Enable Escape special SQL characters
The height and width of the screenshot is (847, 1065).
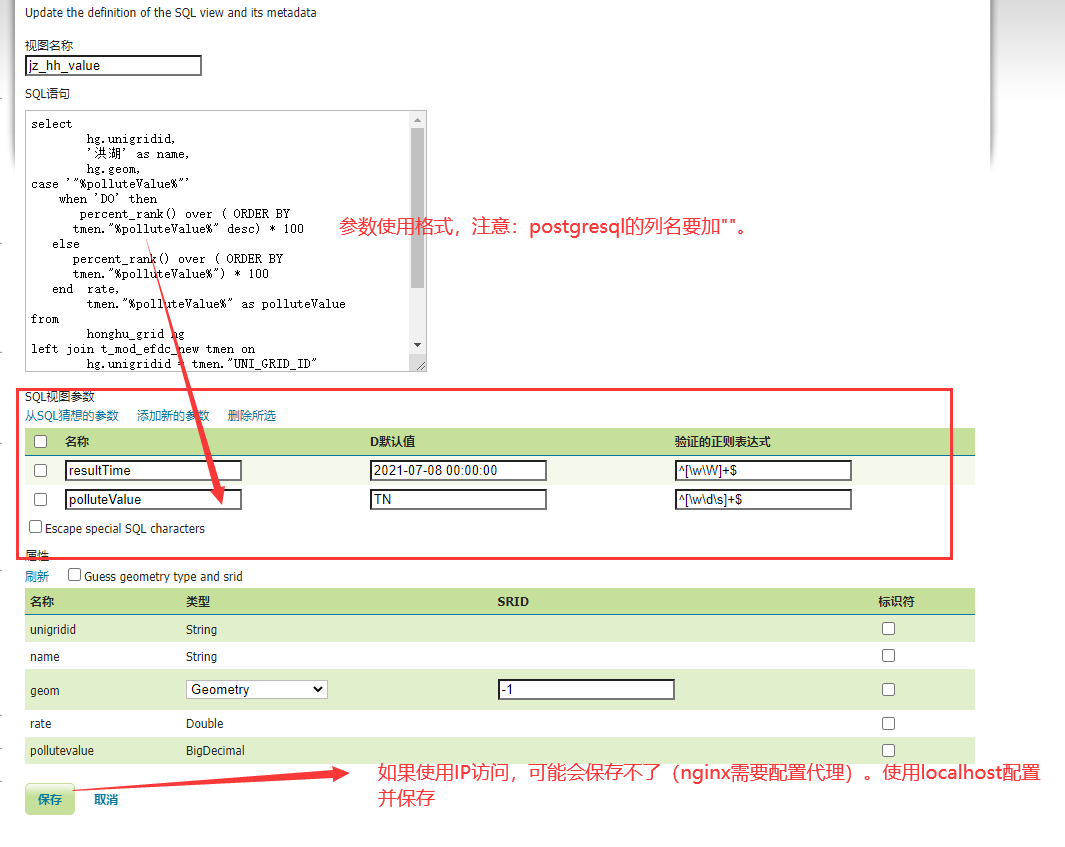[36, 527]
